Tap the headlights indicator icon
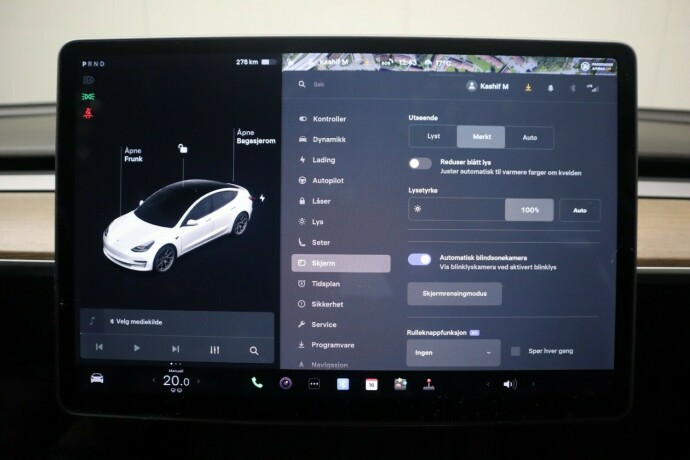Viewport: 690px width, 460px height. coord(88,80)
